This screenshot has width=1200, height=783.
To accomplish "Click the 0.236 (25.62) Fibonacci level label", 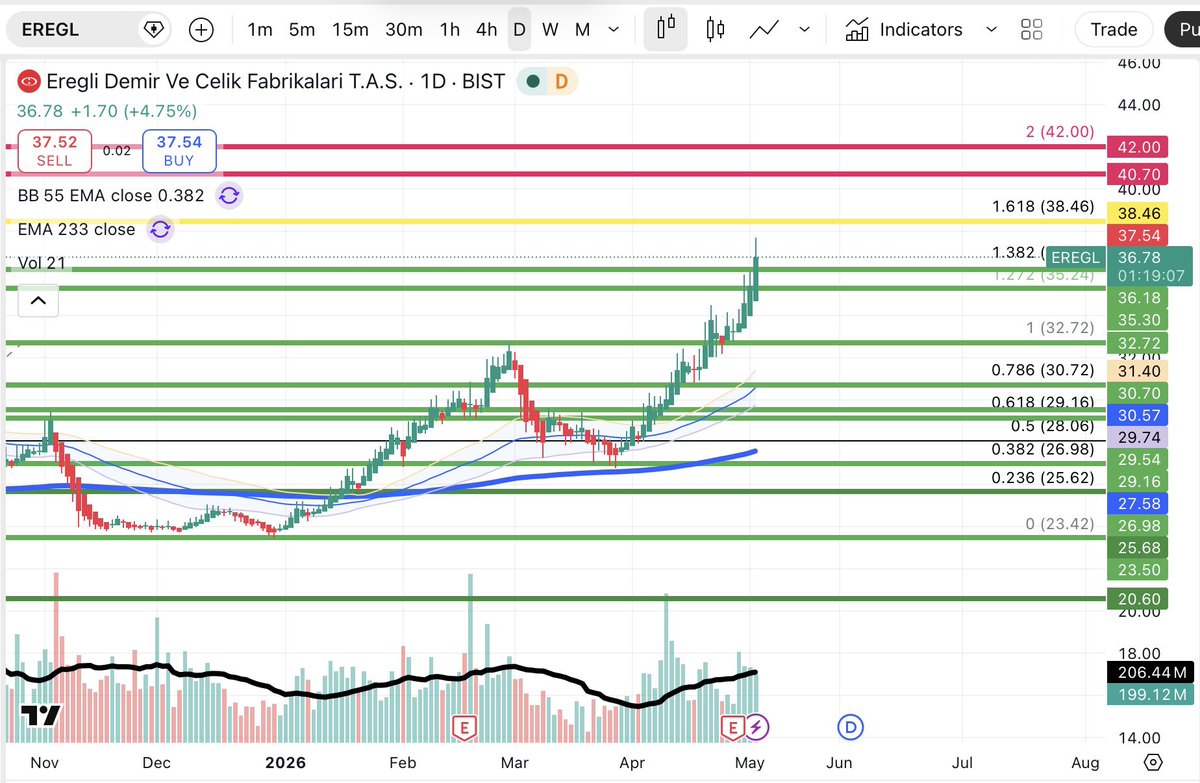I will pos(1044,478).
